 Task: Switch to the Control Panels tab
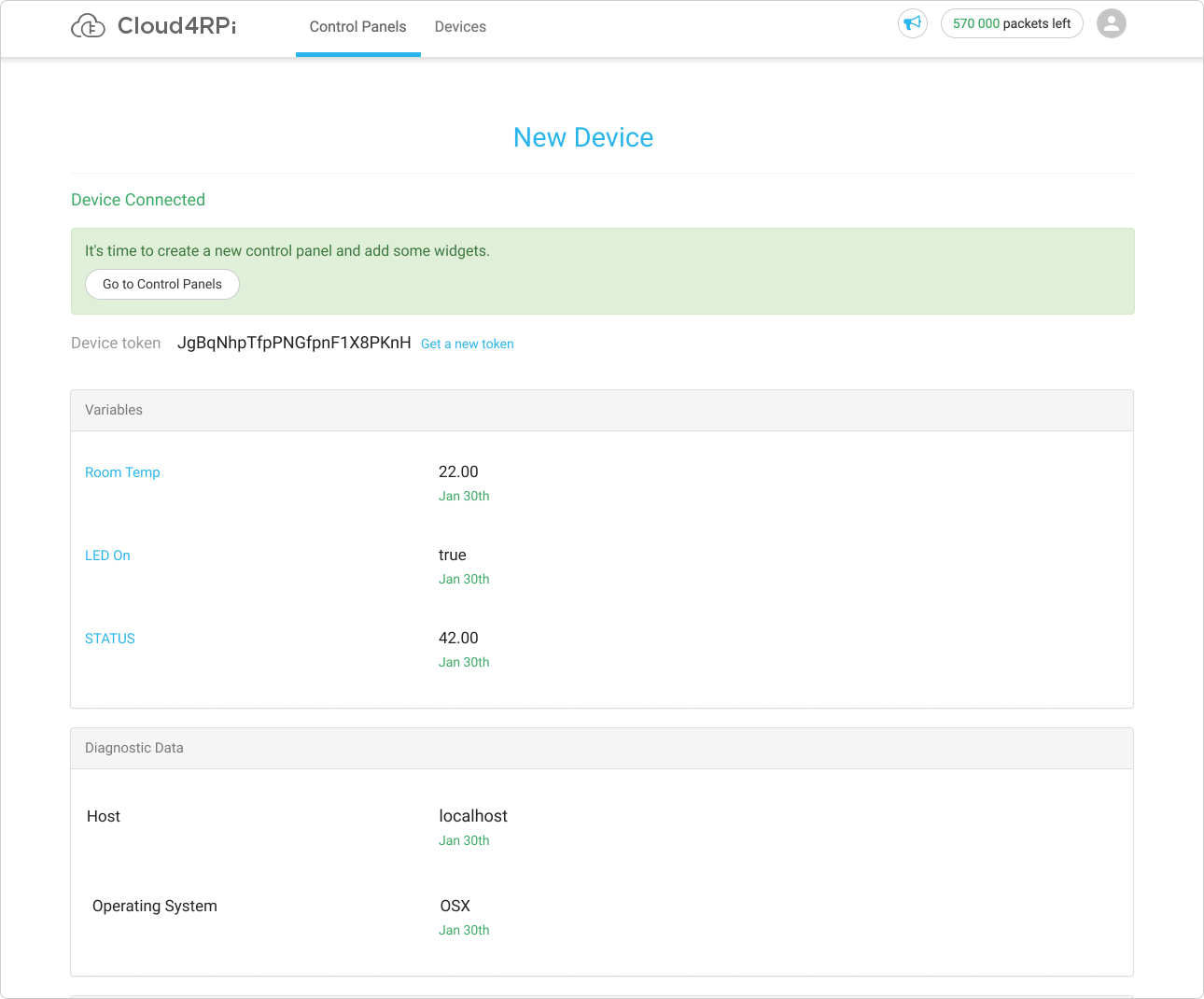358,27
